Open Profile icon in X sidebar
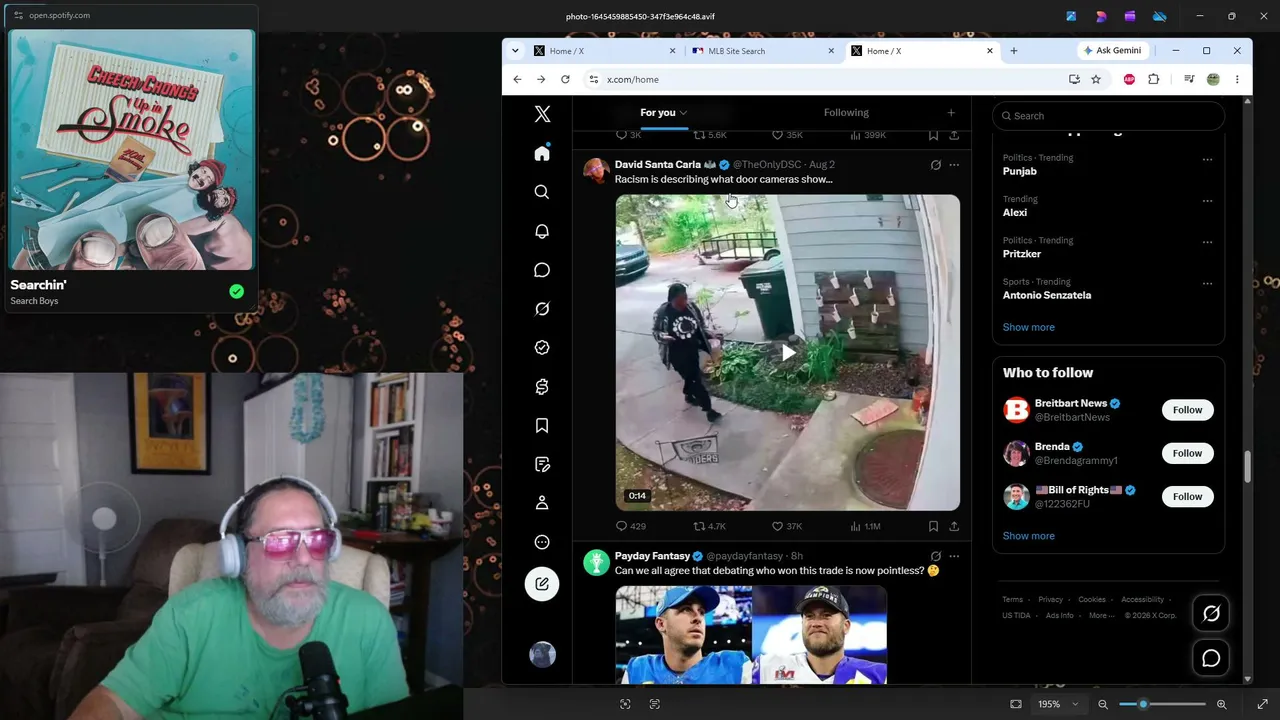The width and height of the screenshot is (1280, 720). [x=542, y=503]
